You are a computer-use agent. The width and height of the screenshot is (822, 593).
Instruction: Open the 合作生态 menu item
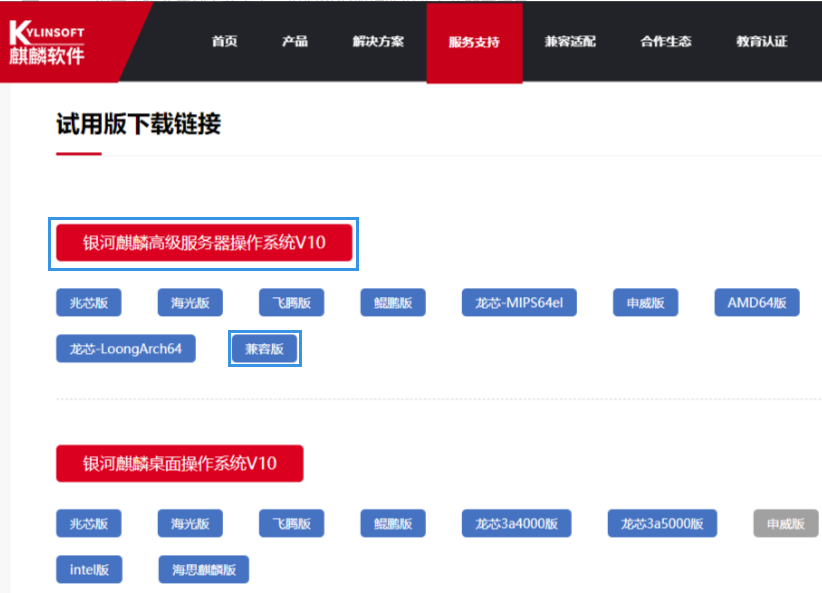point(666,41)
